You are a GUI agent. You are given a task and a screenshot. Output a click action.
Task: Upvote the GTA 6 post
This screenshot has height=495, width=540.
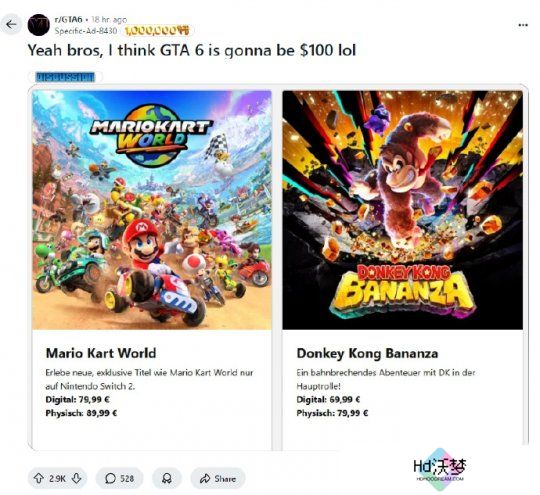(x=38, y=478)
